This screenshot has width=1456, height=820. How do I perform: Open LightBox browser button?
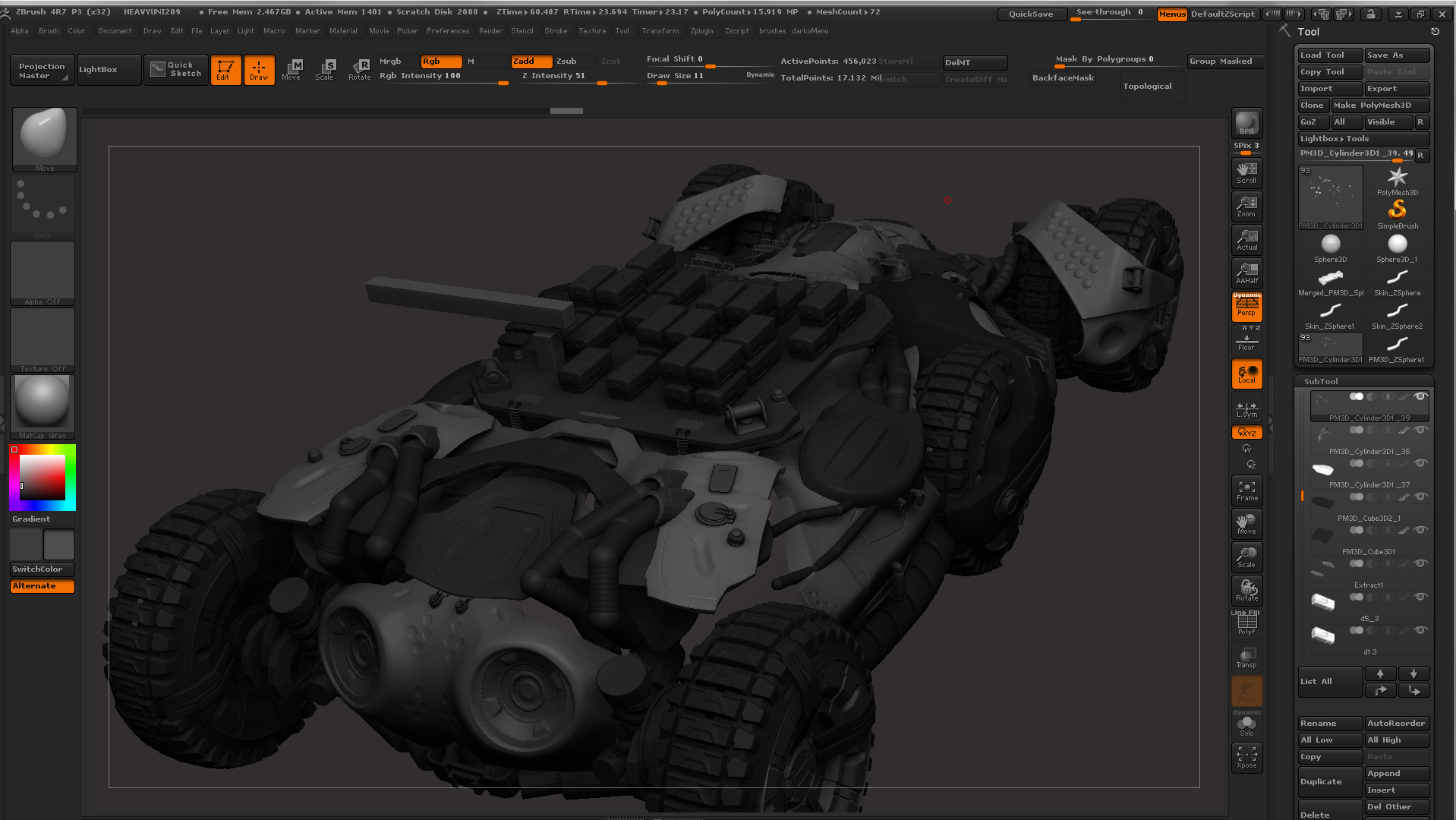click(x=109, y=69)
